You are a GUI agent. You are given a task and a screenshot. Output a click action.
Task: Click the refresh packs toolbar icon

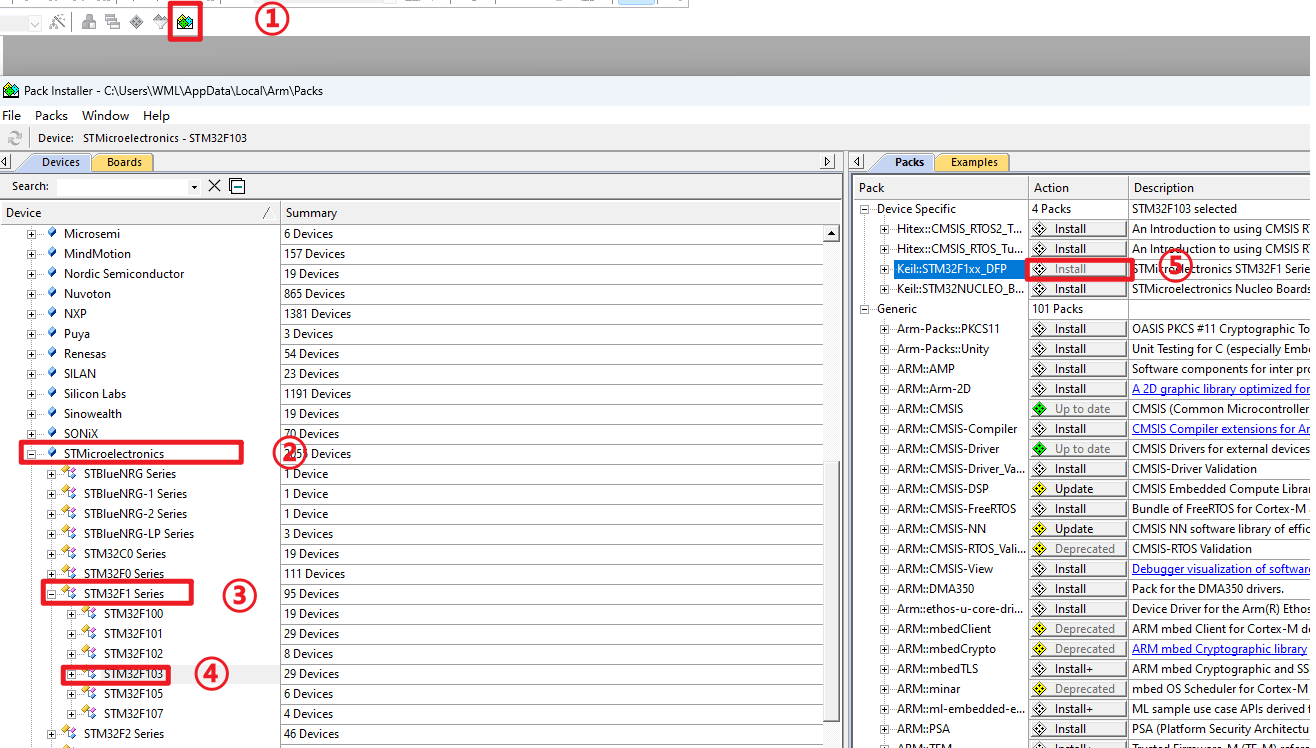(15, 138)
